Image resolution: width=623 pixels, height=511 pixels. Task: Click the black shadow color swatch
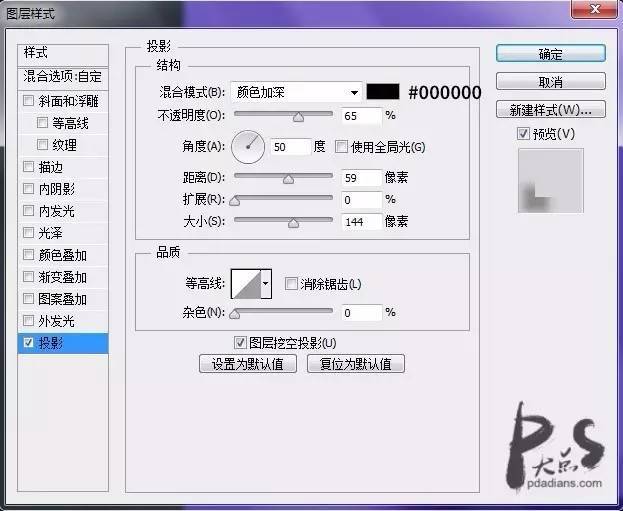[383, 92]
